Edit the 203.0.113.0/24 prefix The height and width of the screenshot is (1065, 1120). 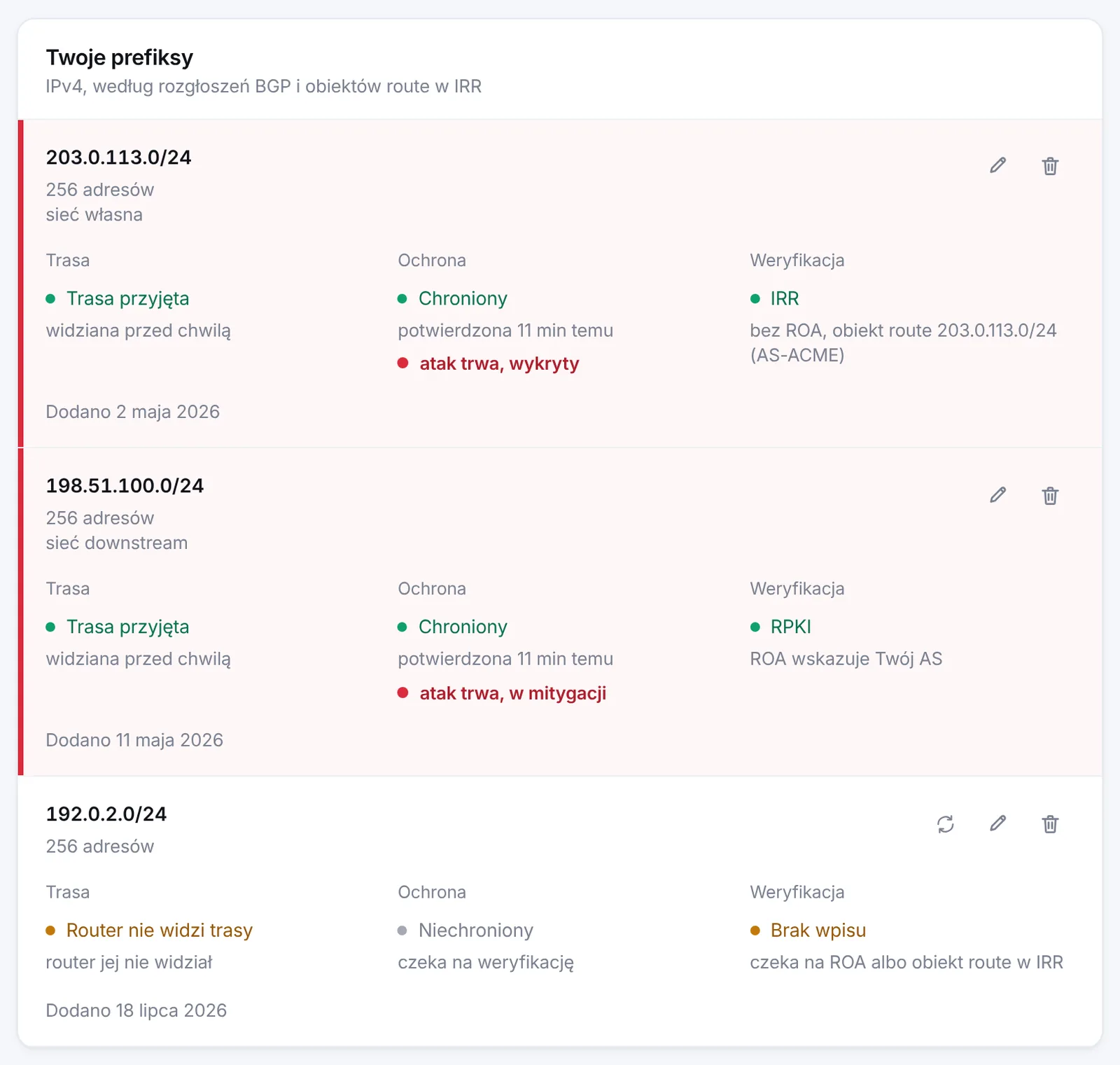(x=997, y=166)
